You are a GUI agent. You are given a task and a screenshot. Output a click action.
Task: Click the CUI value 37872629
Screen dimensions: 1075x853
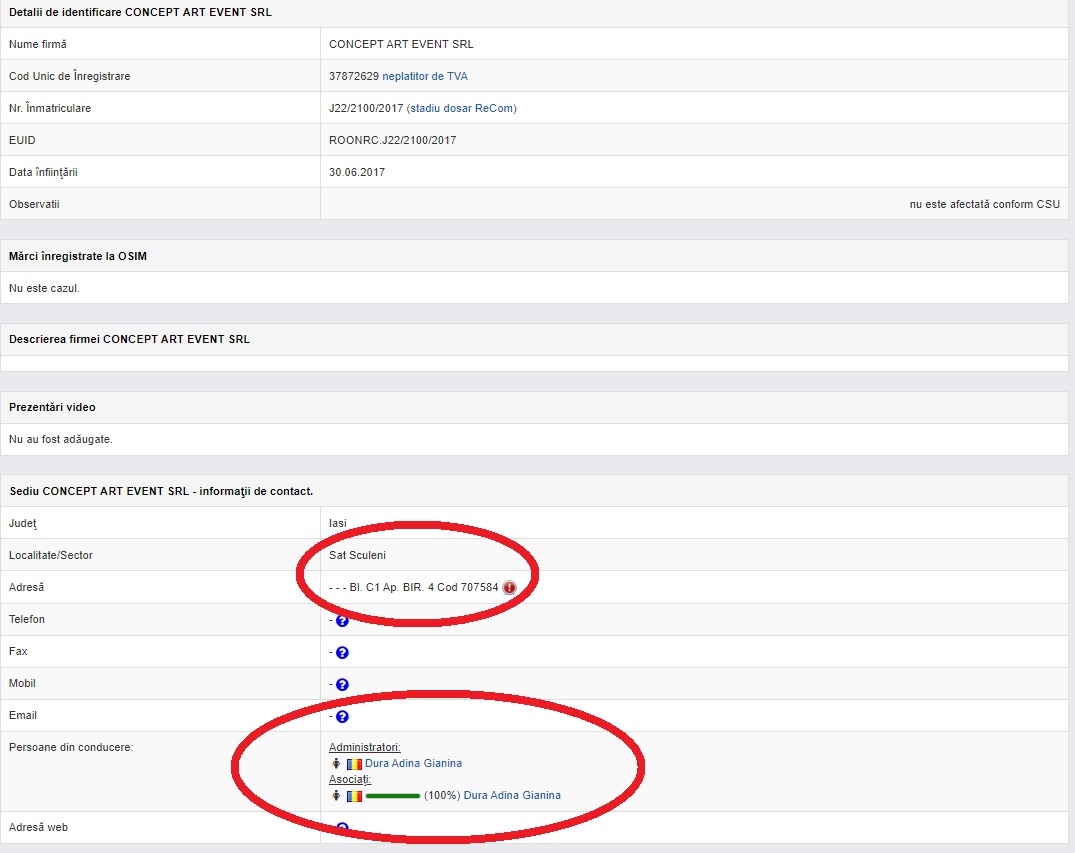click(354, 76)
